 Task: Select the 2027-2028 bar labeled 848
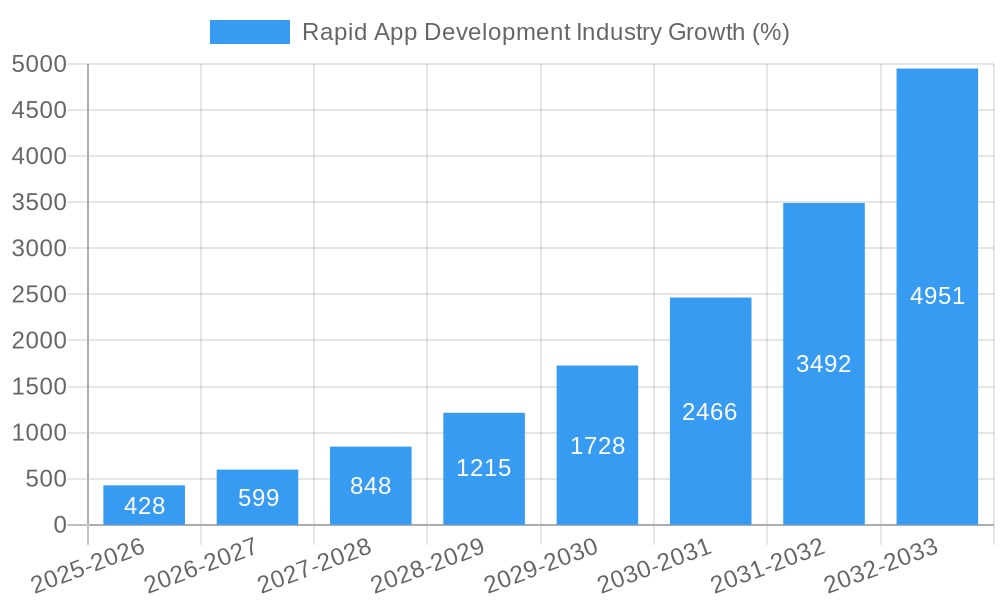click(x=371, y=486)
